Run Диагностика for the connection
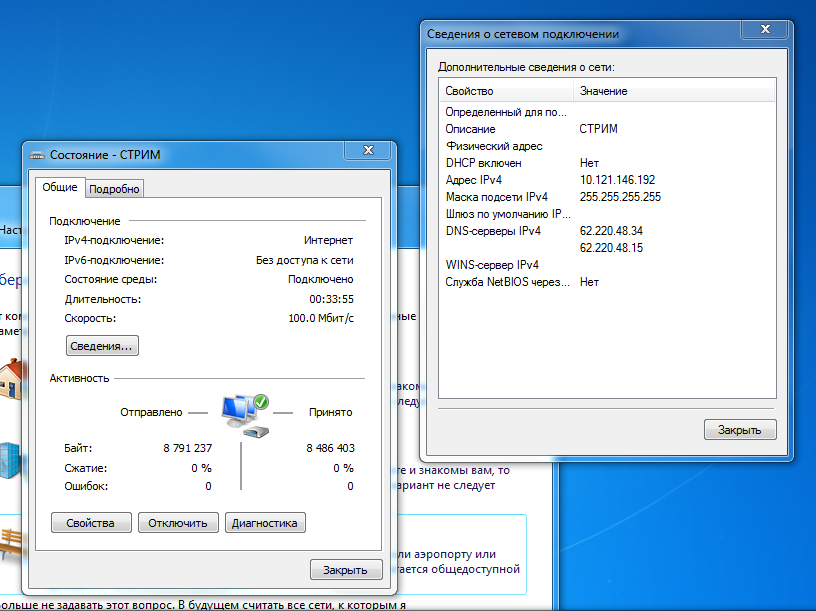The width and height of the screenshot is (816, 611). pos(265,523)
